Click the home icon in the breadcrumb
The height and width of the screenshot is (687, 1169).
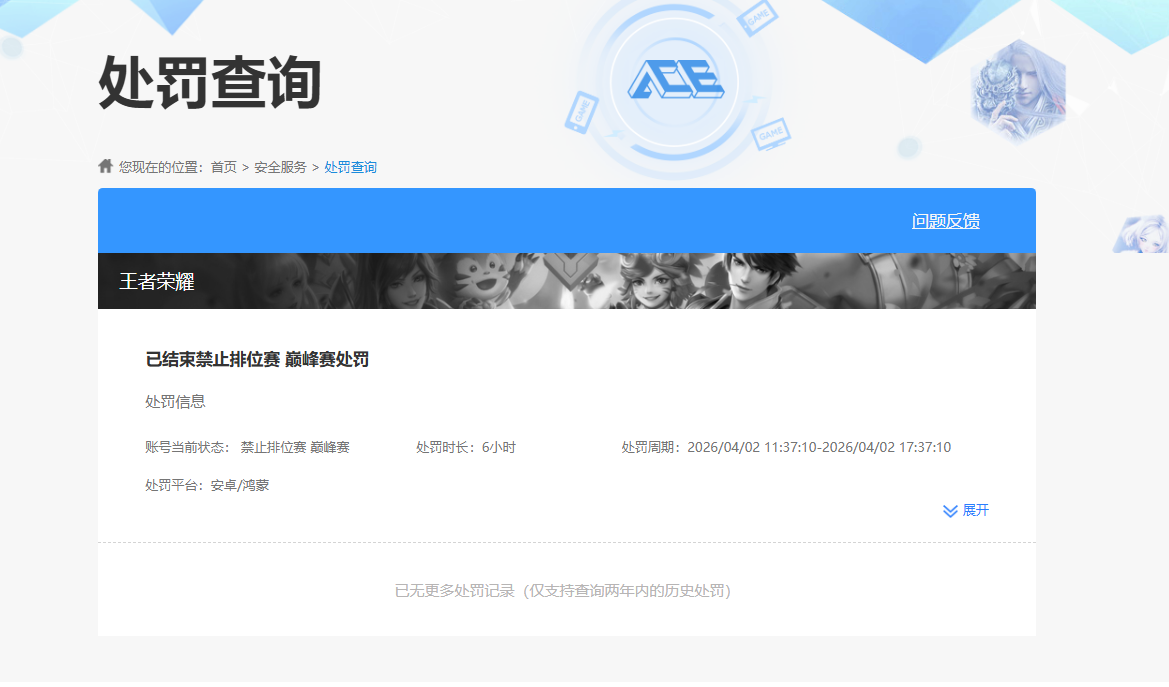pyautogui.click(x=105, y=166)
